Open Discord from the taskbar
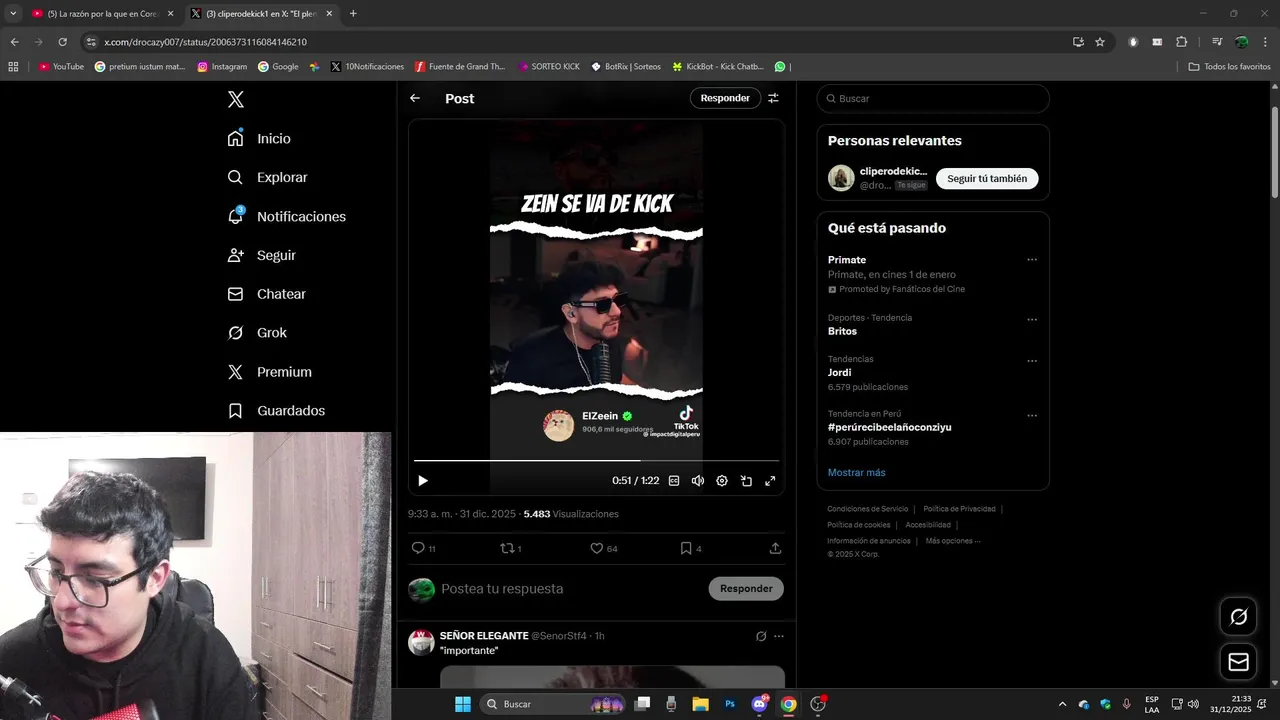The width and height of the screenshot is (1280, 720). 759,704
